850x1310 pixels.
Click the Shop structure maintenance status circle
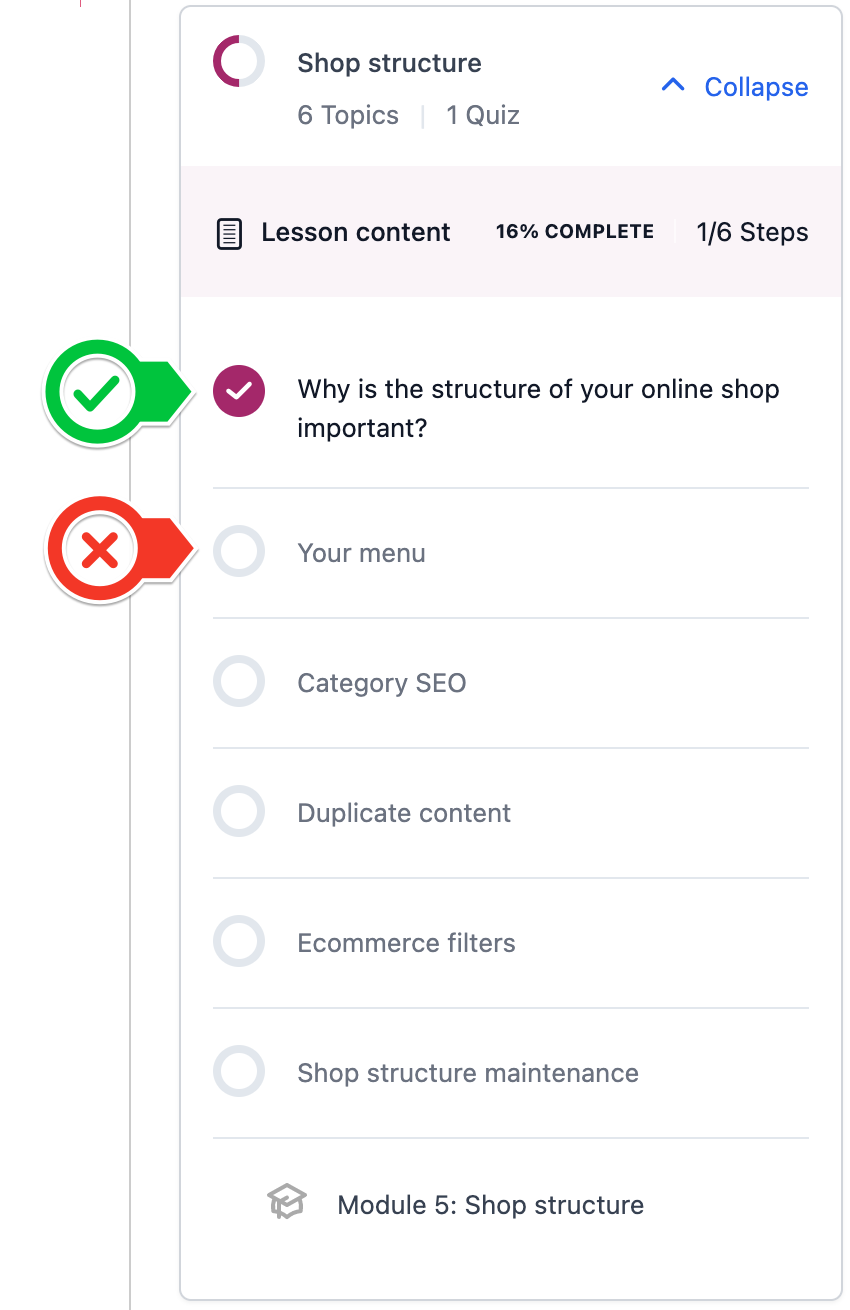[239, 1071]
